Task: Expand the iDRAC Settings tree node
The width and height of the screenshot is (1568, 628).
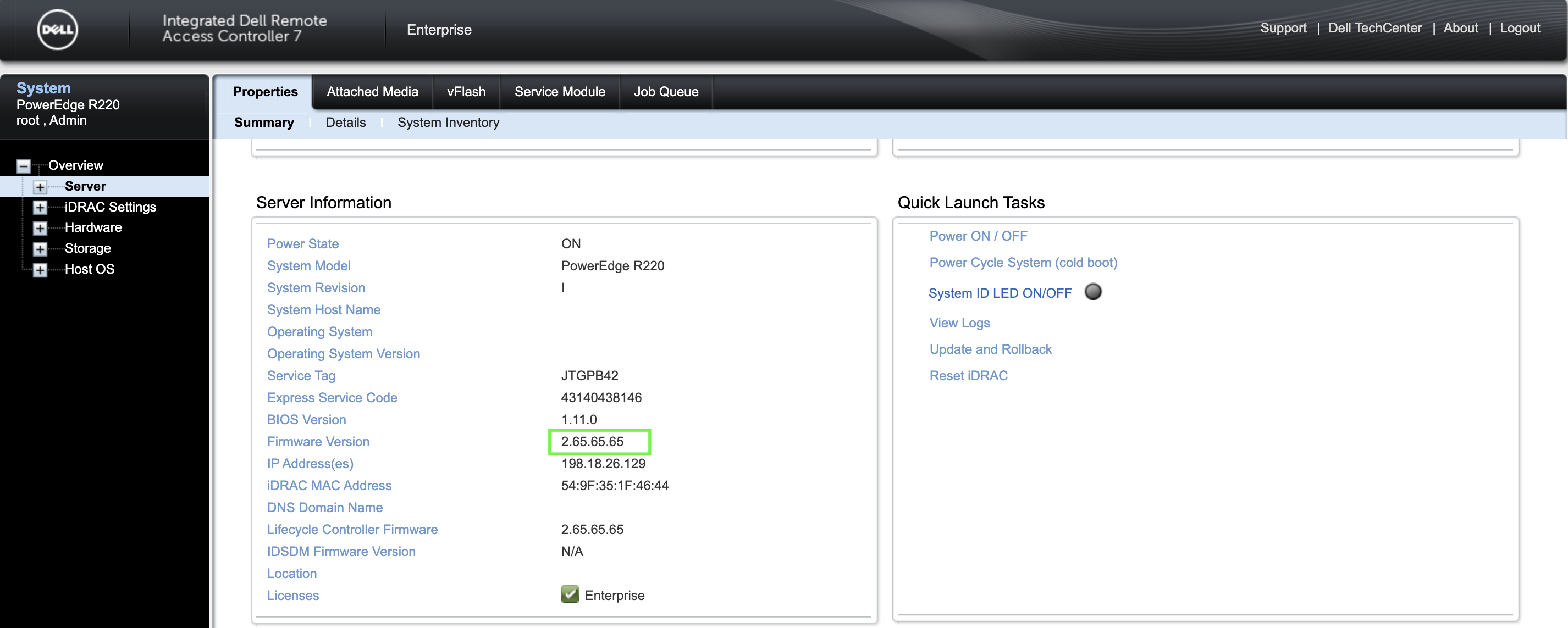Action: (x=40, y=208)
